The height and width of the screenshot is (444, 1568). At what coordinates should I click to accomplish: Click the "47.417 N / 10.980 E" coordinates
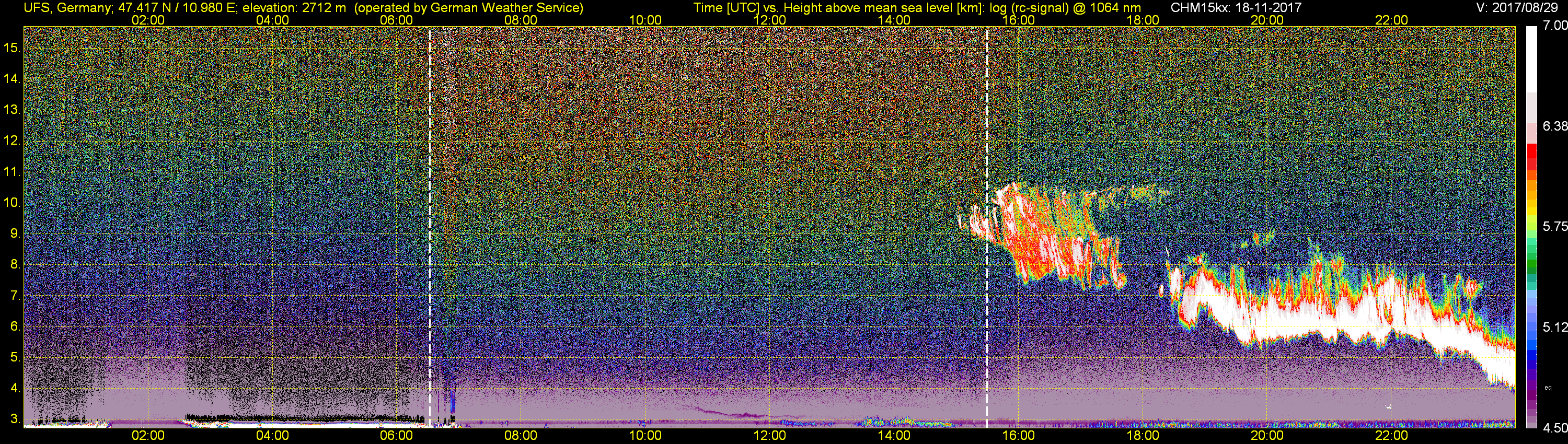pos(177,8)
